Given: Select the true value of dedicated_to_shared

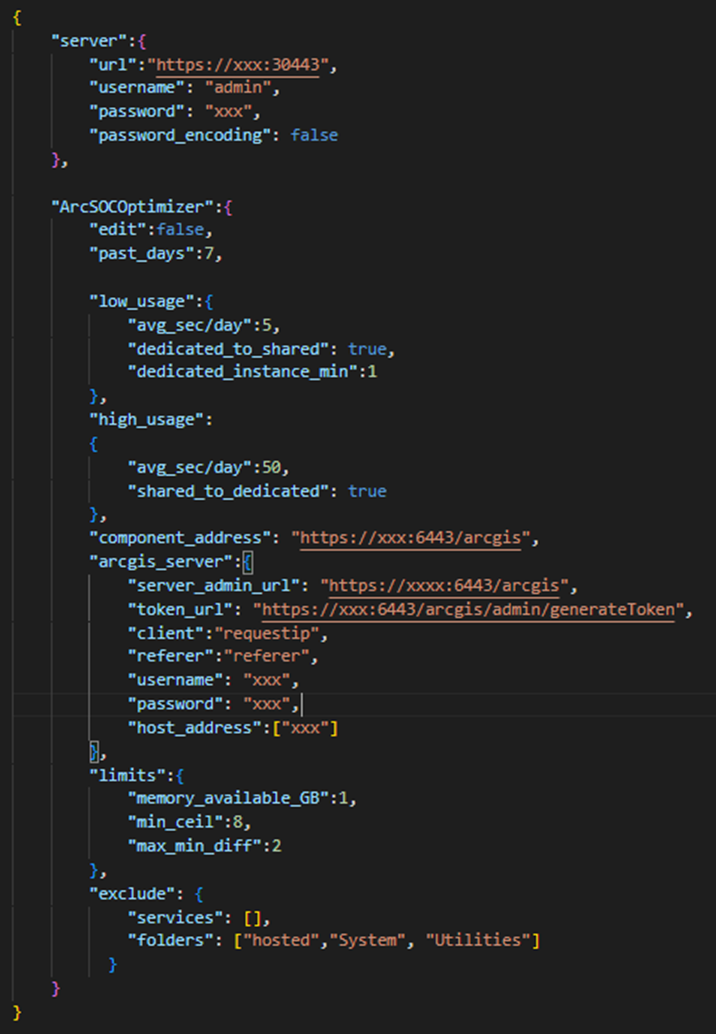Looking at the screenshot, I should pyautogui.click(x=367, y=349).
